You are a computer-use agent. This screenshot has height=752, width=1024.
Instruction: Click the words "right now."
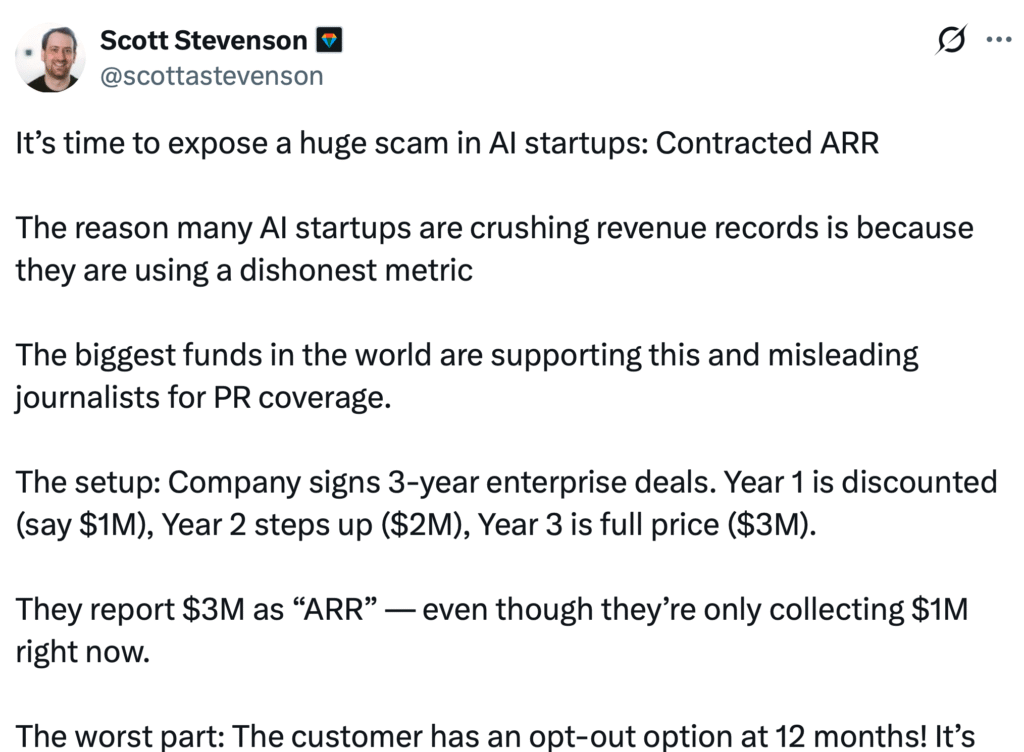(x=82, y=652)
